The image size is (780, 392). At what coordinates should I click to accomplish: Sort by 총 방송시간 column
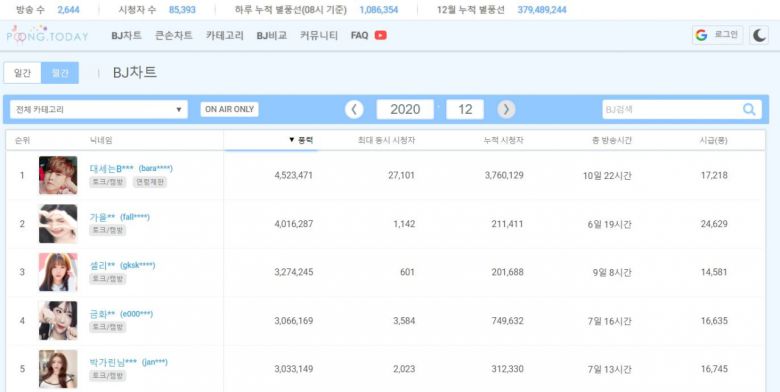(x=611, y=140)
